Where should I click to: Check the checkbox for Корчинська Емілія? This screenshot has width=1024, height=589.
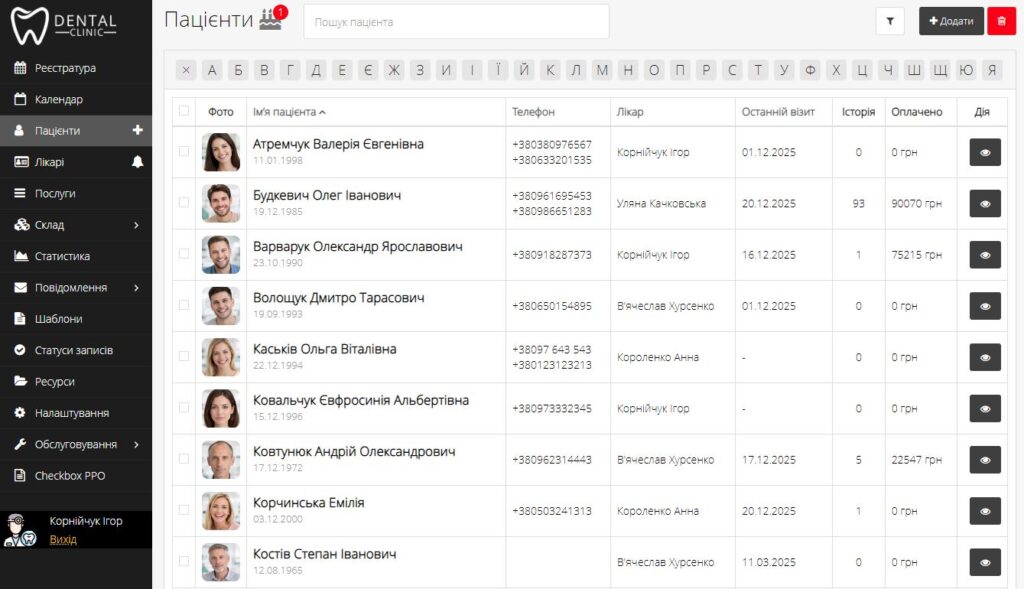click(183, 510)
